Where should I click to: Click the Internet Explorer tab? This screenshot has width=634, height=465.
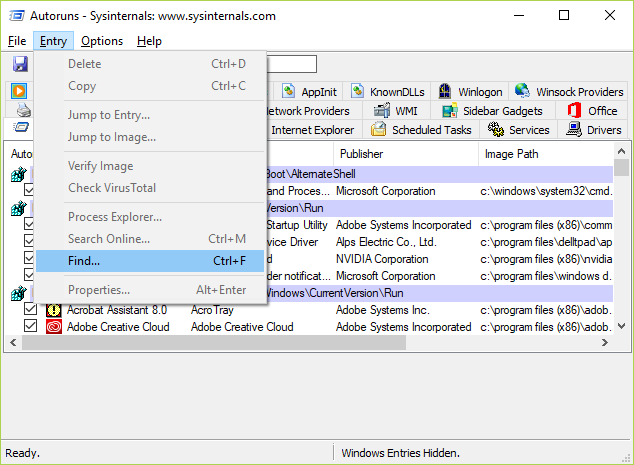[313, 130]
